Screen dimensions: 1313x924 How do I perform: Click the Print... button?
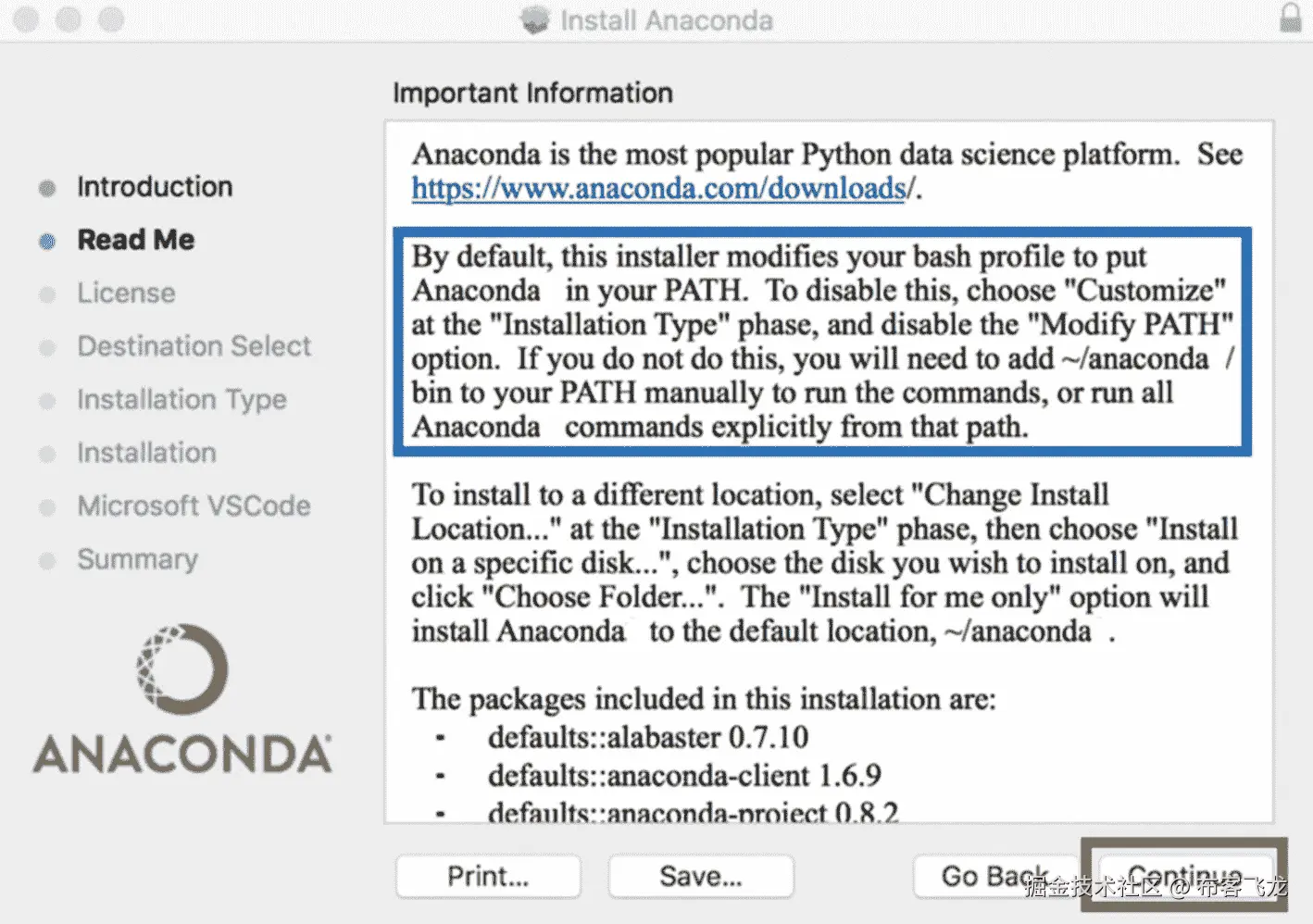488,876
